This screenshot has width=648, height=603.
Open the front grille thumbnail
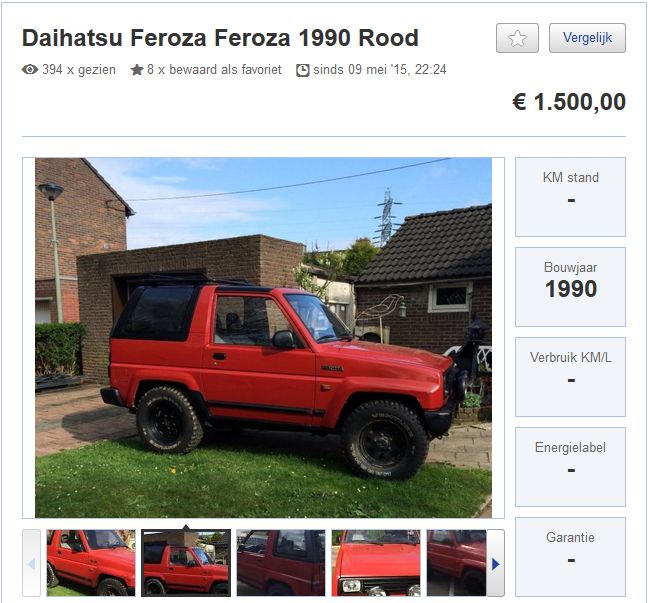[x=376, y=563]
